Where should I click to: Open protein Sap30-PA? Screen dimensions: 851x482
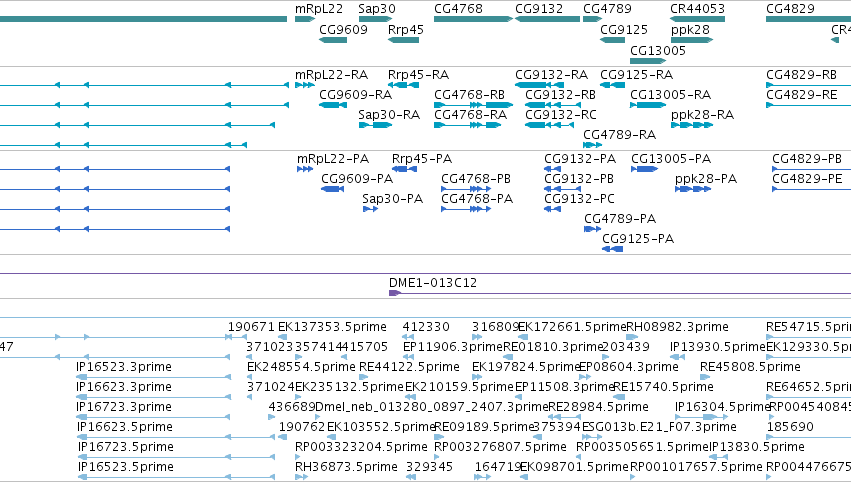pyautogui.click(x=392, y=199)
